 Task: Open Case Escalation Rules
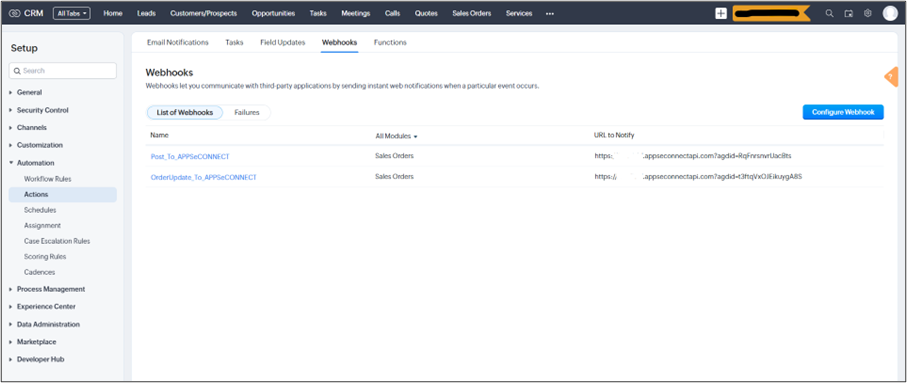point(57,241)
